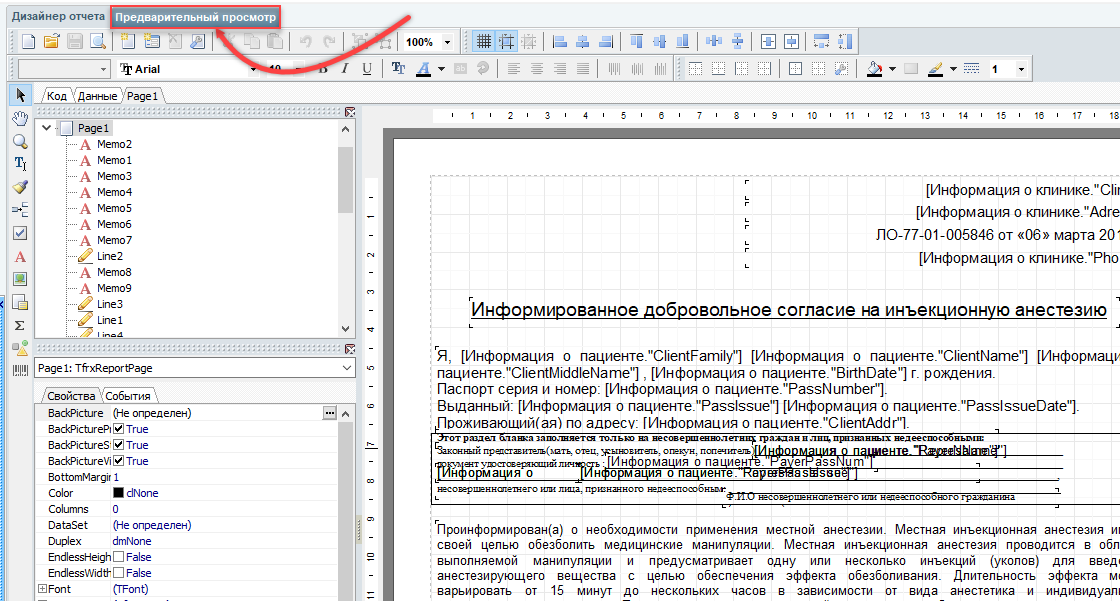Image resolution: width=1120 pixels, height=601 pixels.
Task: Pick the Copy Format brush tool
Action: [20, 187]
